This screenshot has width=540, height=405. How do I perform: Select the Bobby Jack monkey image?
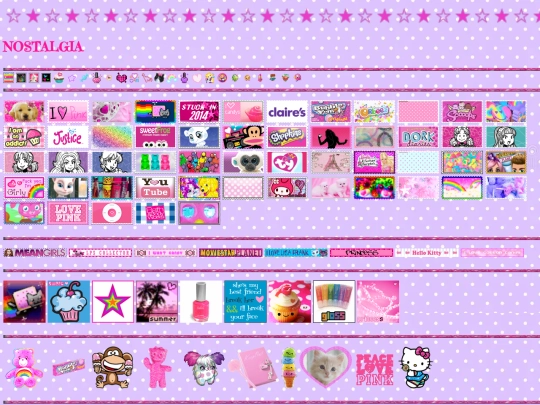point(112,367)
